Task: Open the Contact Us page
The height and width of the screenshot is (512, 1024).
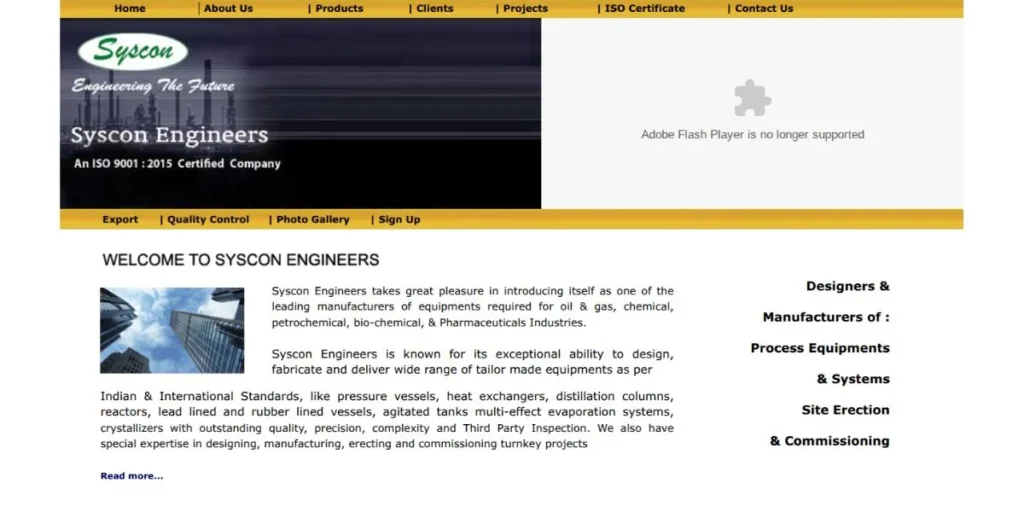Action: [764, 8]
